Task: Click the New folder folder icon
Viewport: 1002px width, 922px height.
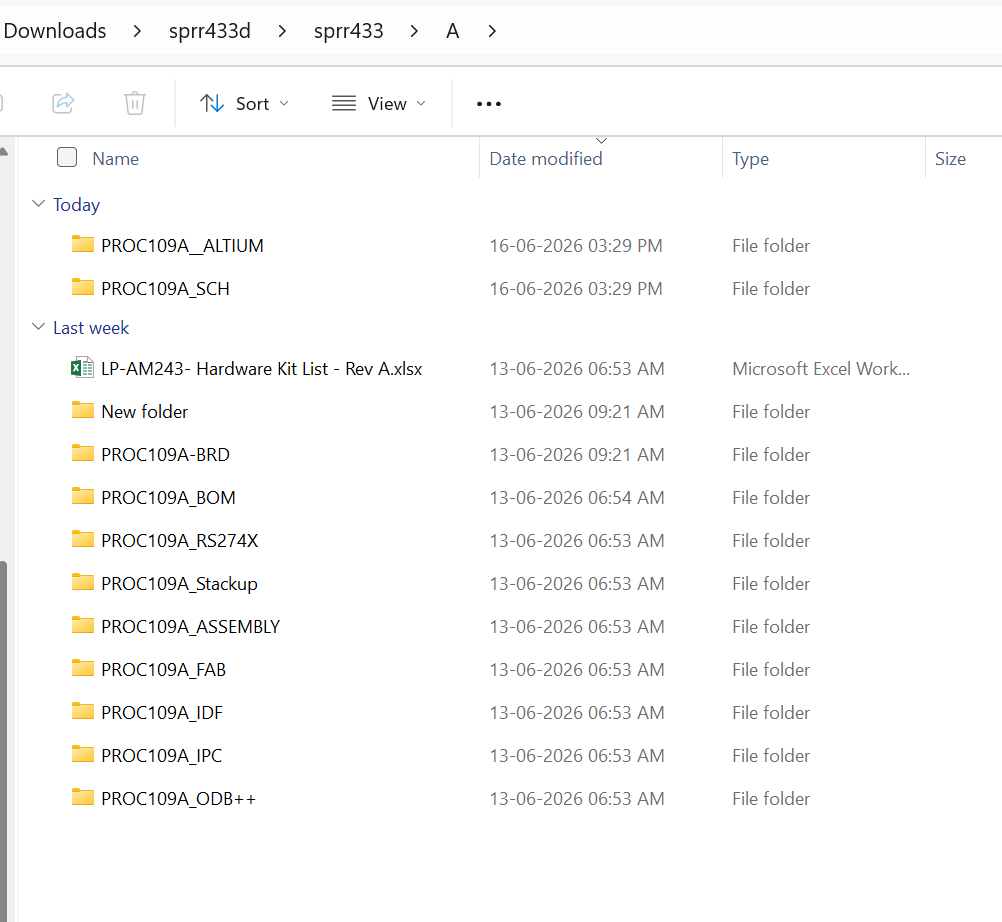Action: pyautogui.click(x=82, y=410)
